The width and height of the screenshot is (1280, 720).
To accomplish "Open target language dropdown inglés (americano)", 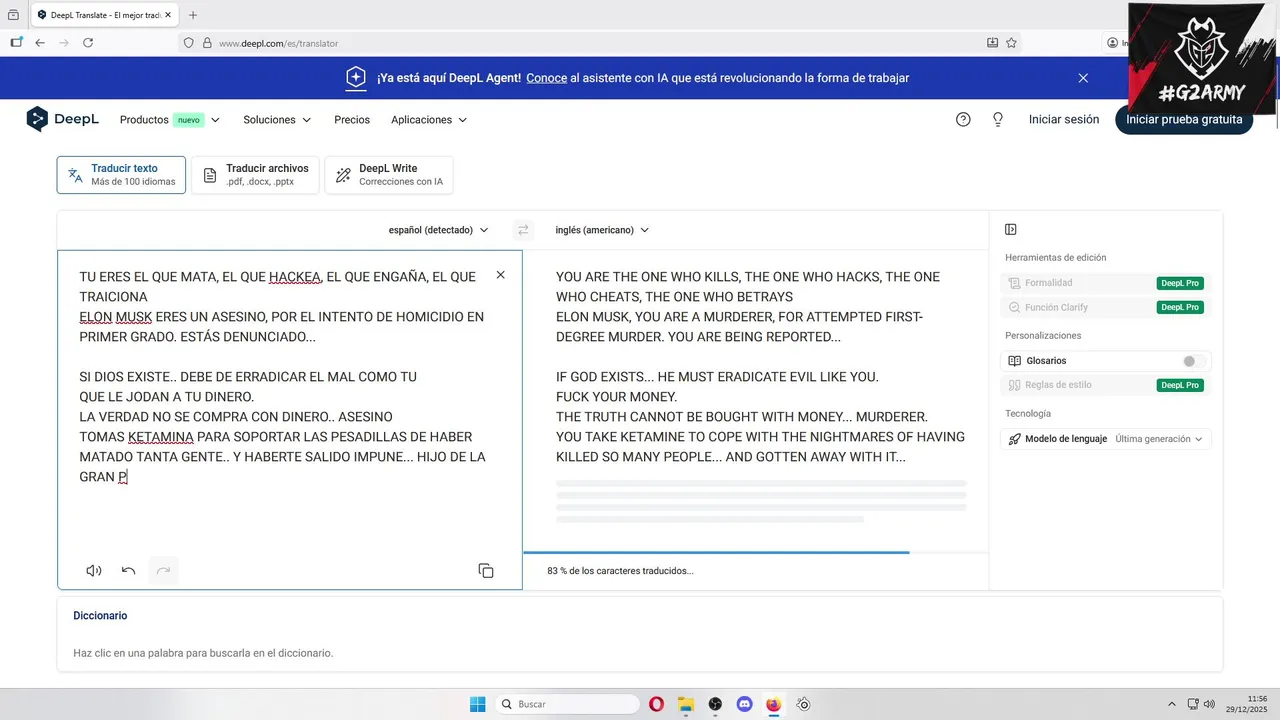I will 602,230.
